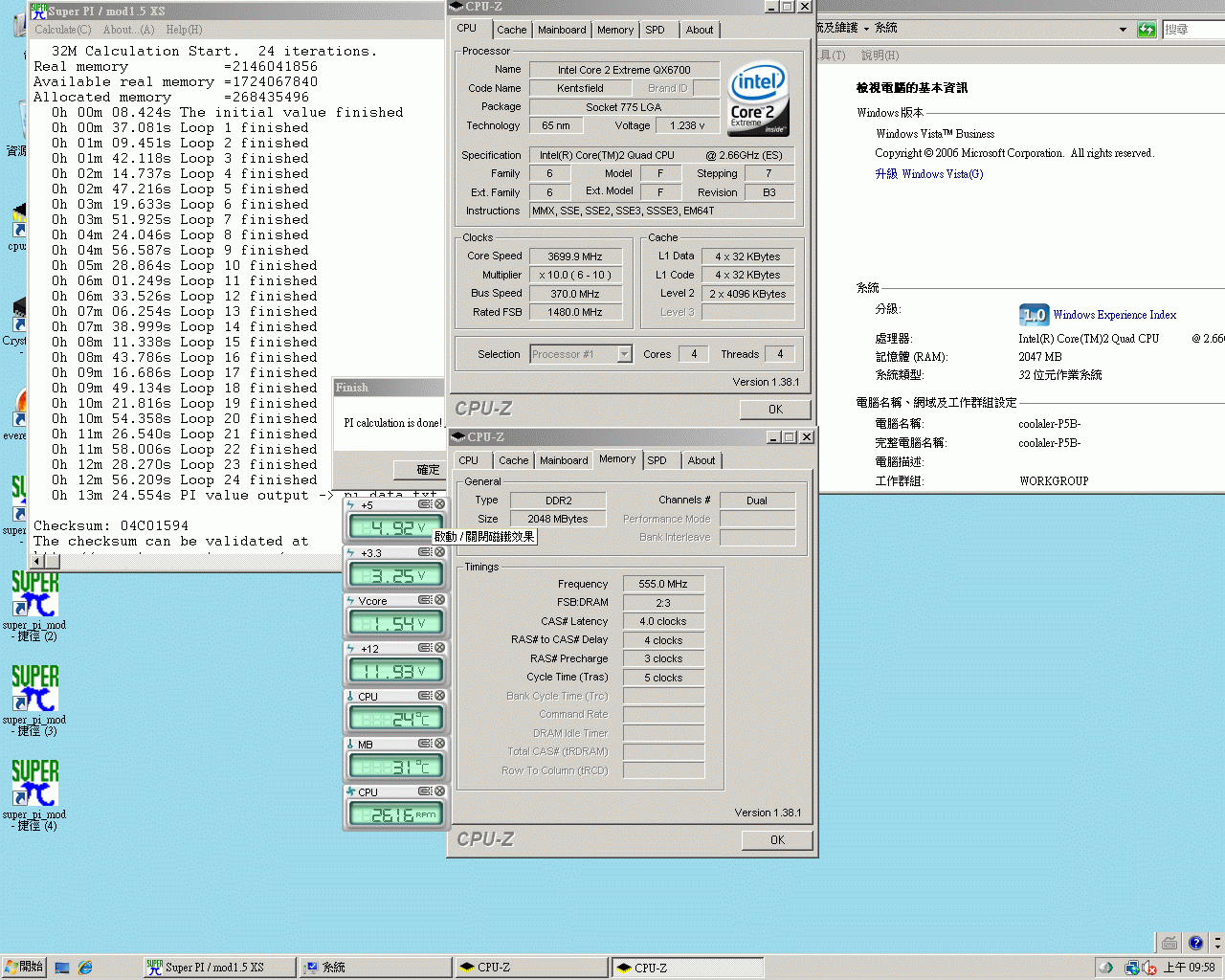Open super_pi_mod shortcut (4) desktop icon

click(34, 795)
